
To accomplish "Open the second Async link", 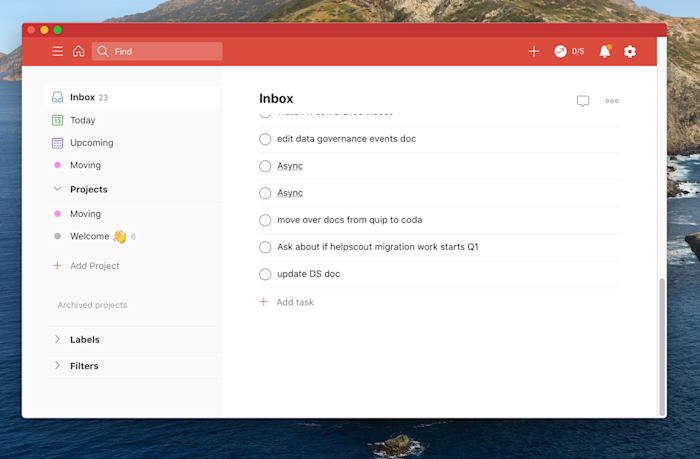I will click(290, 193).
